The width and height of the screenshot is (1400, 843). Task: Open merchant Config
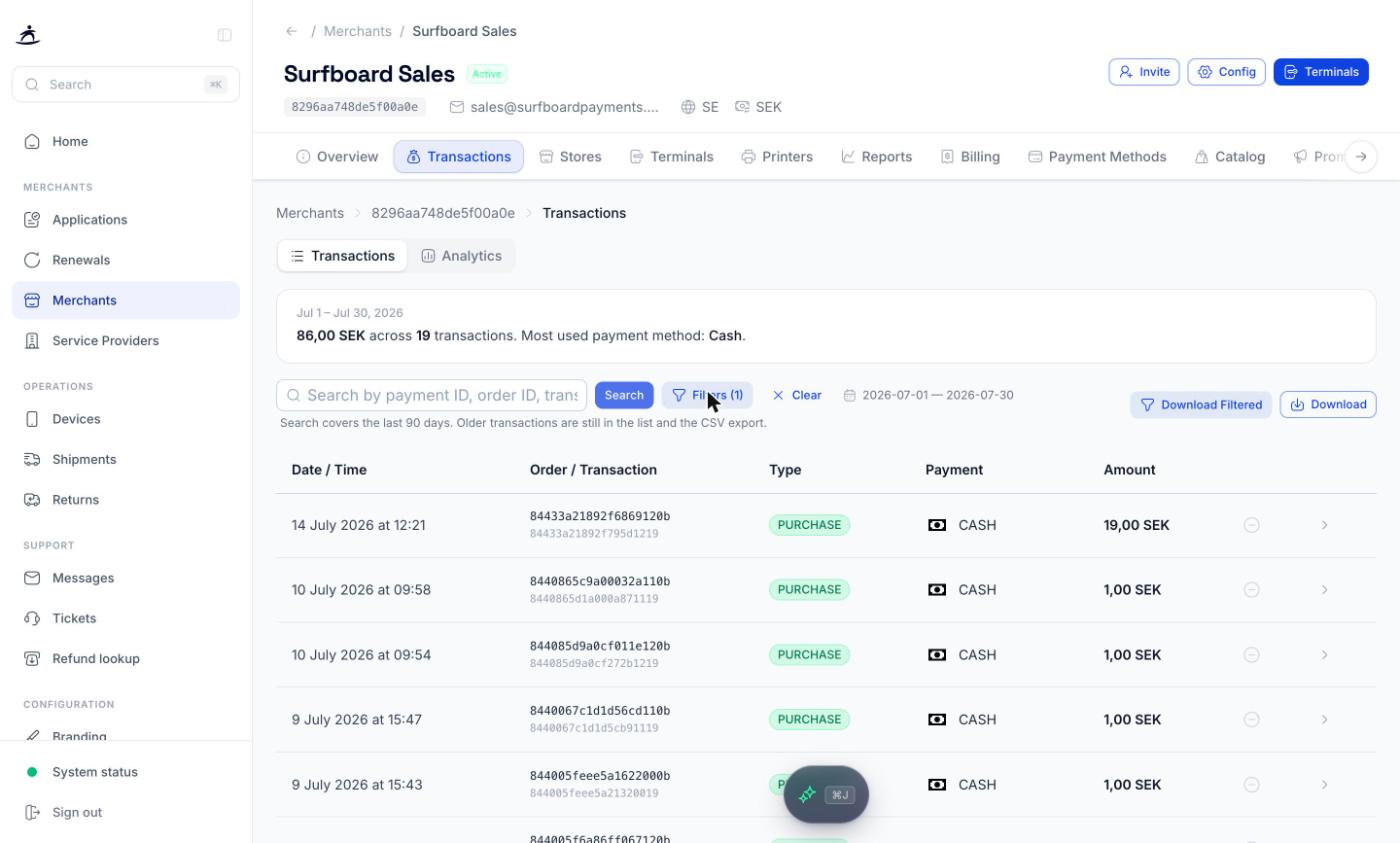click(1227, 72)
